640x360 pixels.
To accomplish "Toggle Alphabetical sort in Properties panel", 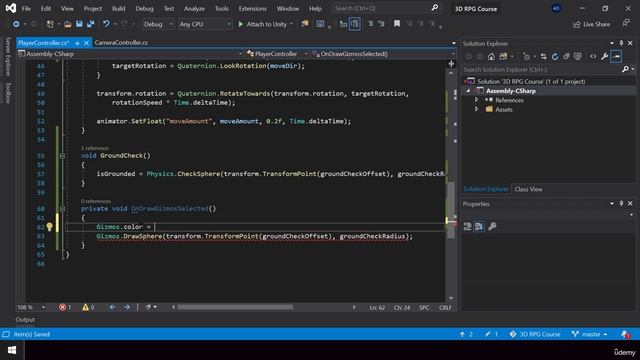I will 479,226.
